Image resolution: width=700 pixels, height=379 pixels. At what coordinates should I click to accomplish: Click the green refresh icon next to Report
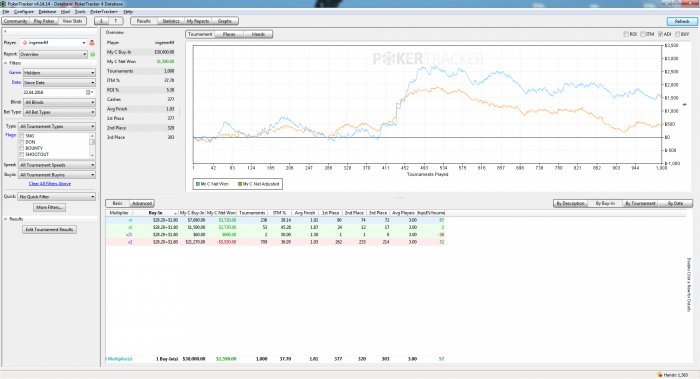(x=93, y=54)
